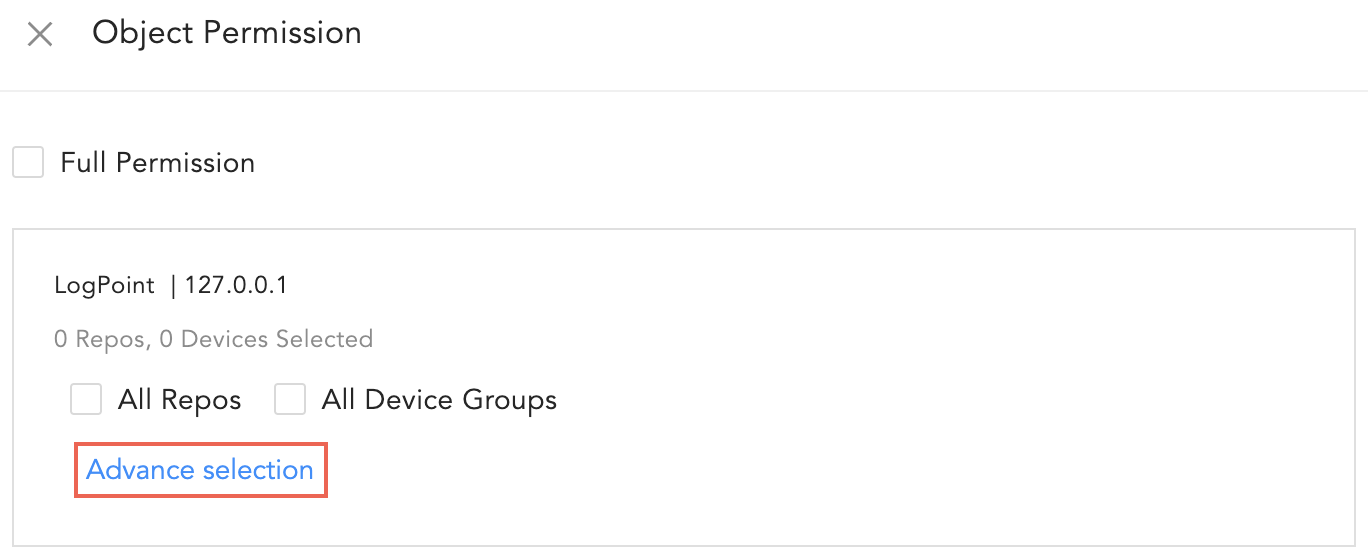
Task: Check the All Device Groups box
Action: click(290, 400)
